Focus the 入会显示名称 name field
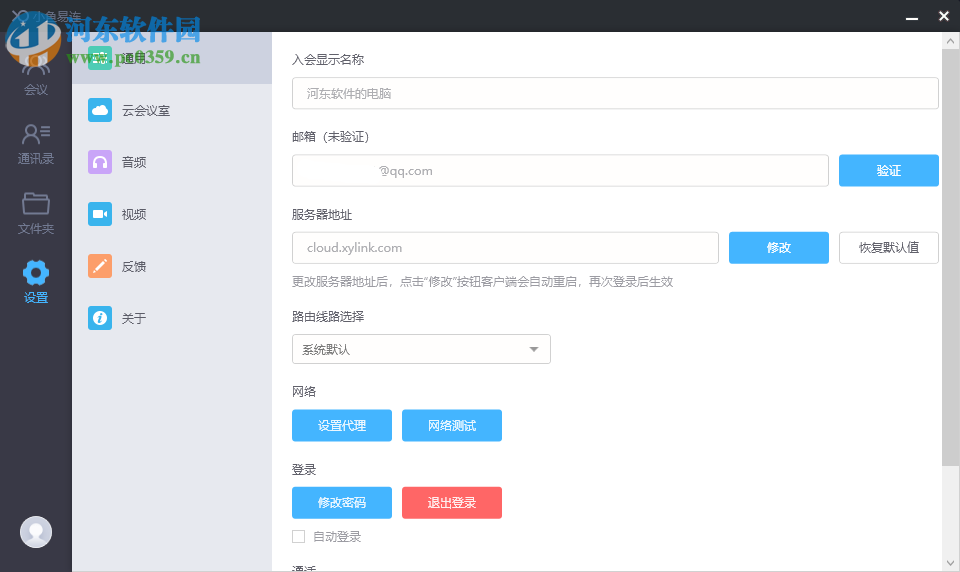The height and width of the screenshot is (572, 960). [x=615, y=93]
